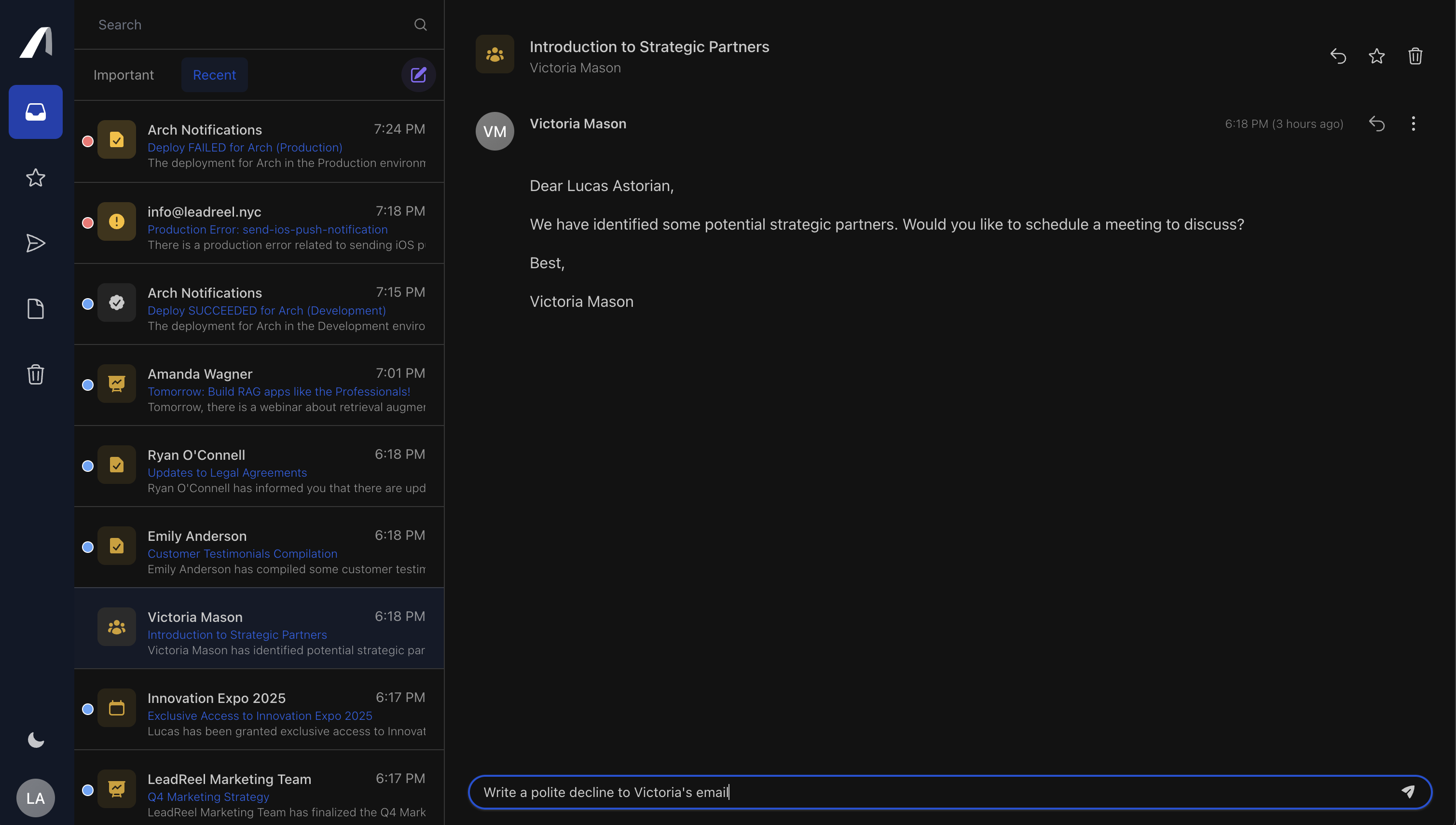The height and width of the screenshot is (825, 1456).
Task: Open the Inbox sidebar icon
Action: click(x=35, y=111)
